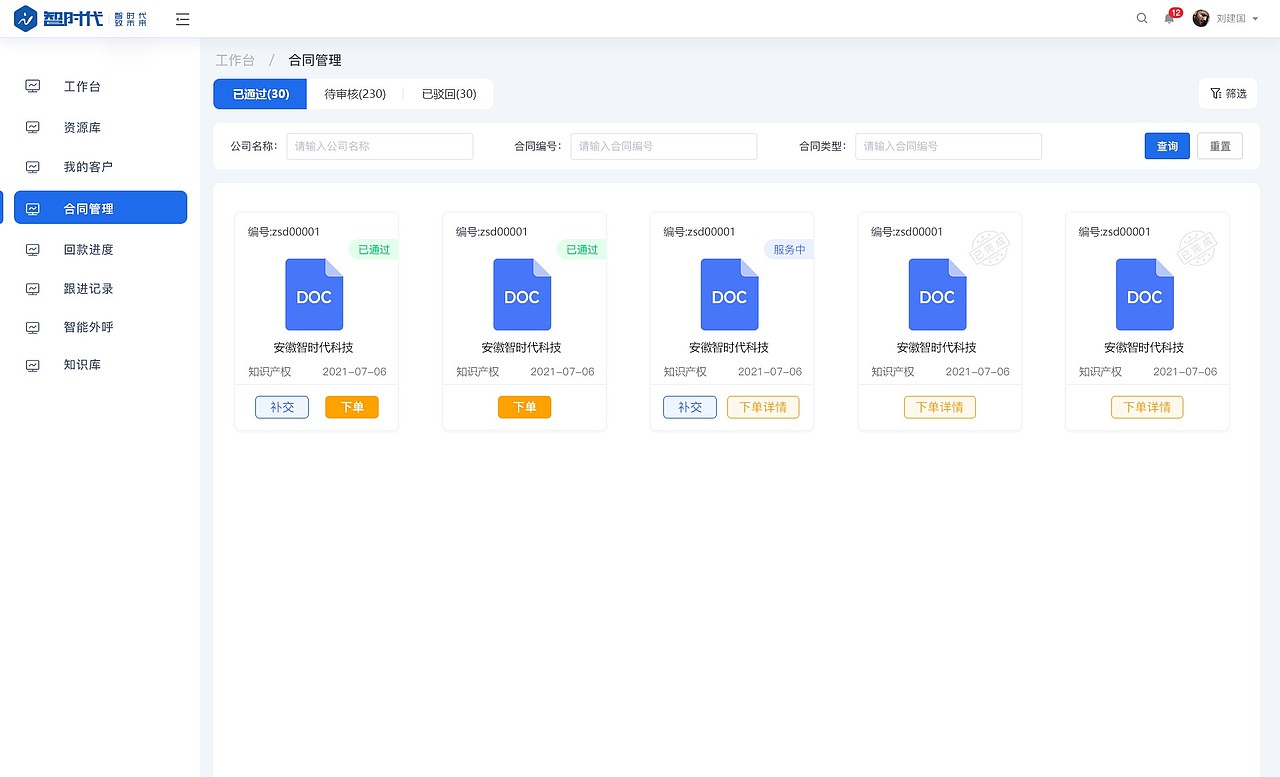The width and height of the screenshot is (1280, 777).
Task: Select the 资源库 sidebar icon
Action: pyautogui.click(x=31, y=127)
